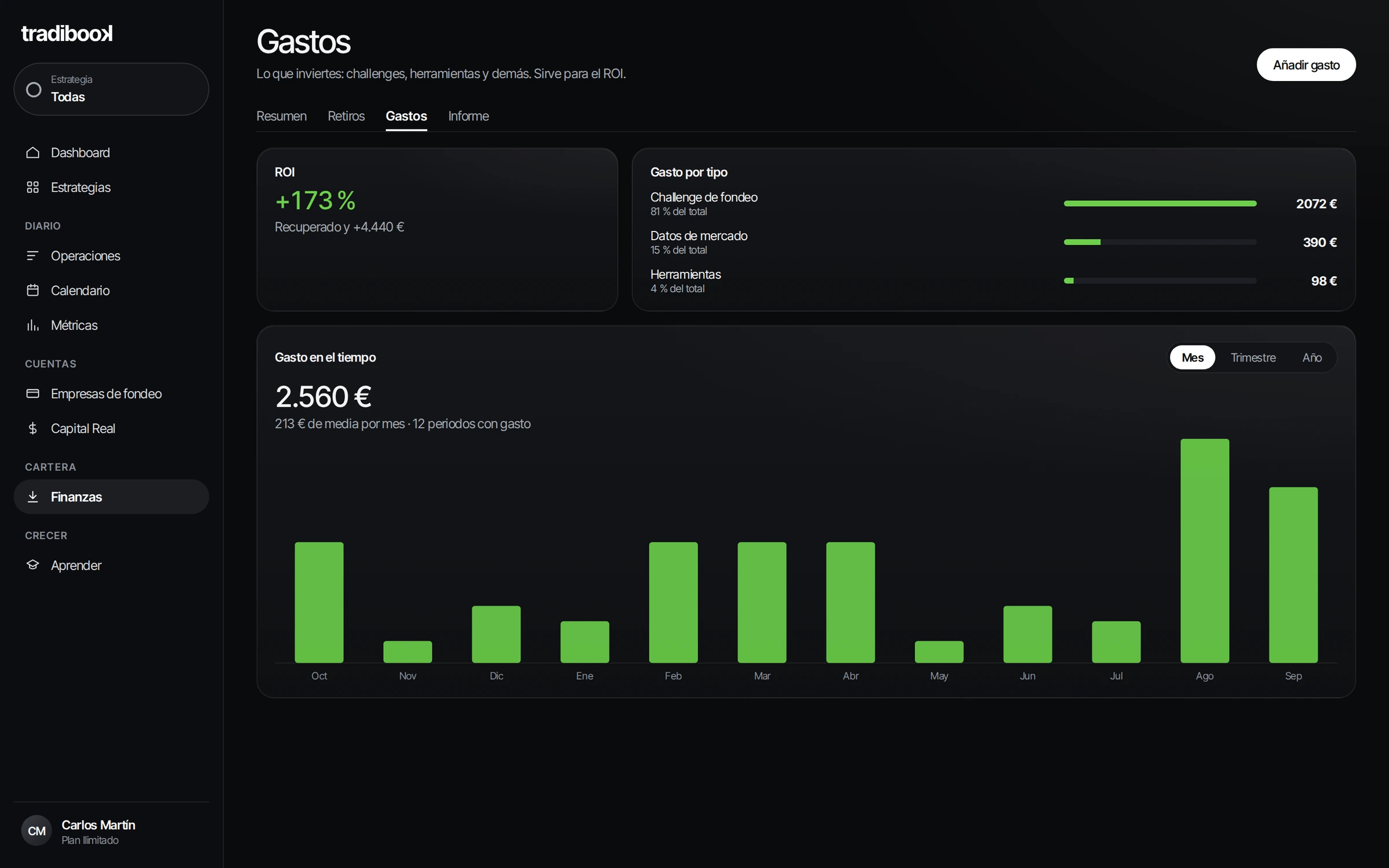Viewport: 1389px width, 868px height.
Task: Click the +173 % ROI value
Action: click(x=315, y=201)
